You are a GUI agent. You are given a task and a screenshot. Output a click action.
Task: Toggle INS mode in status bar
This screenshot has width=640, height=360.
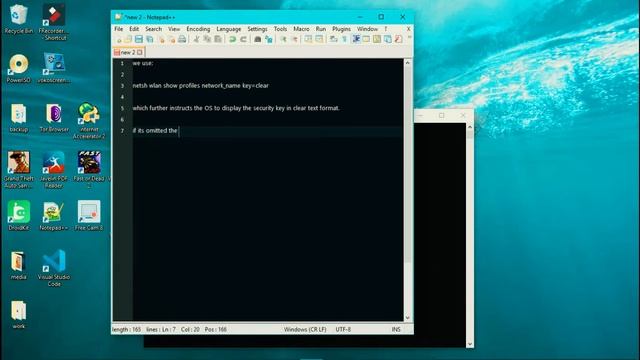[396, 329]
